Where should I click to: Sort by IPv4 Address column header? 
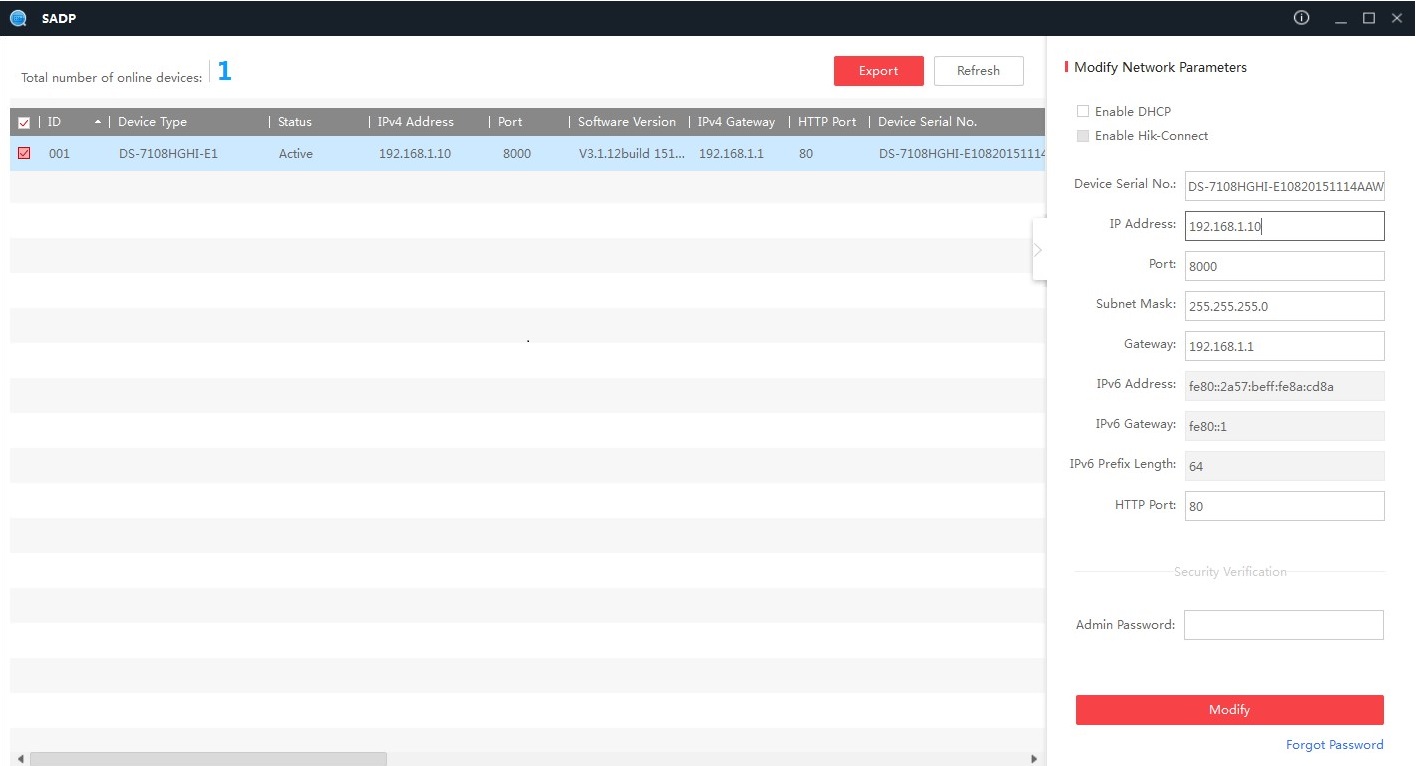[416, 122]
